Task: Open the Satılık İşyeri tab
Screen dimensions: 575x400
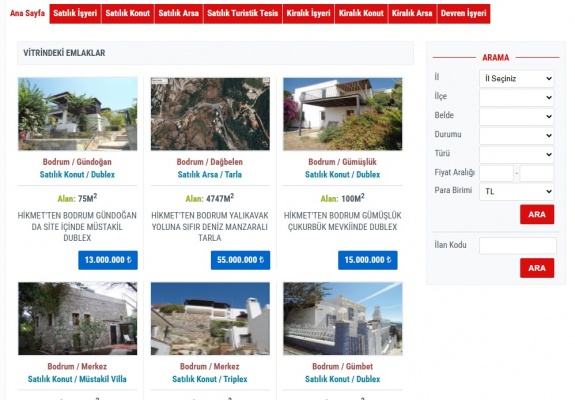Action: coord(75,14)
